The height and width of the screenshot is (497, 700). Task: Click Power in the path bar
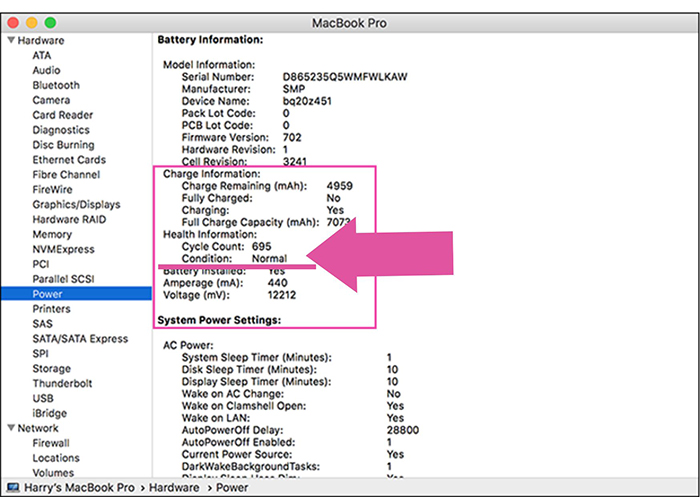(232, 487)
